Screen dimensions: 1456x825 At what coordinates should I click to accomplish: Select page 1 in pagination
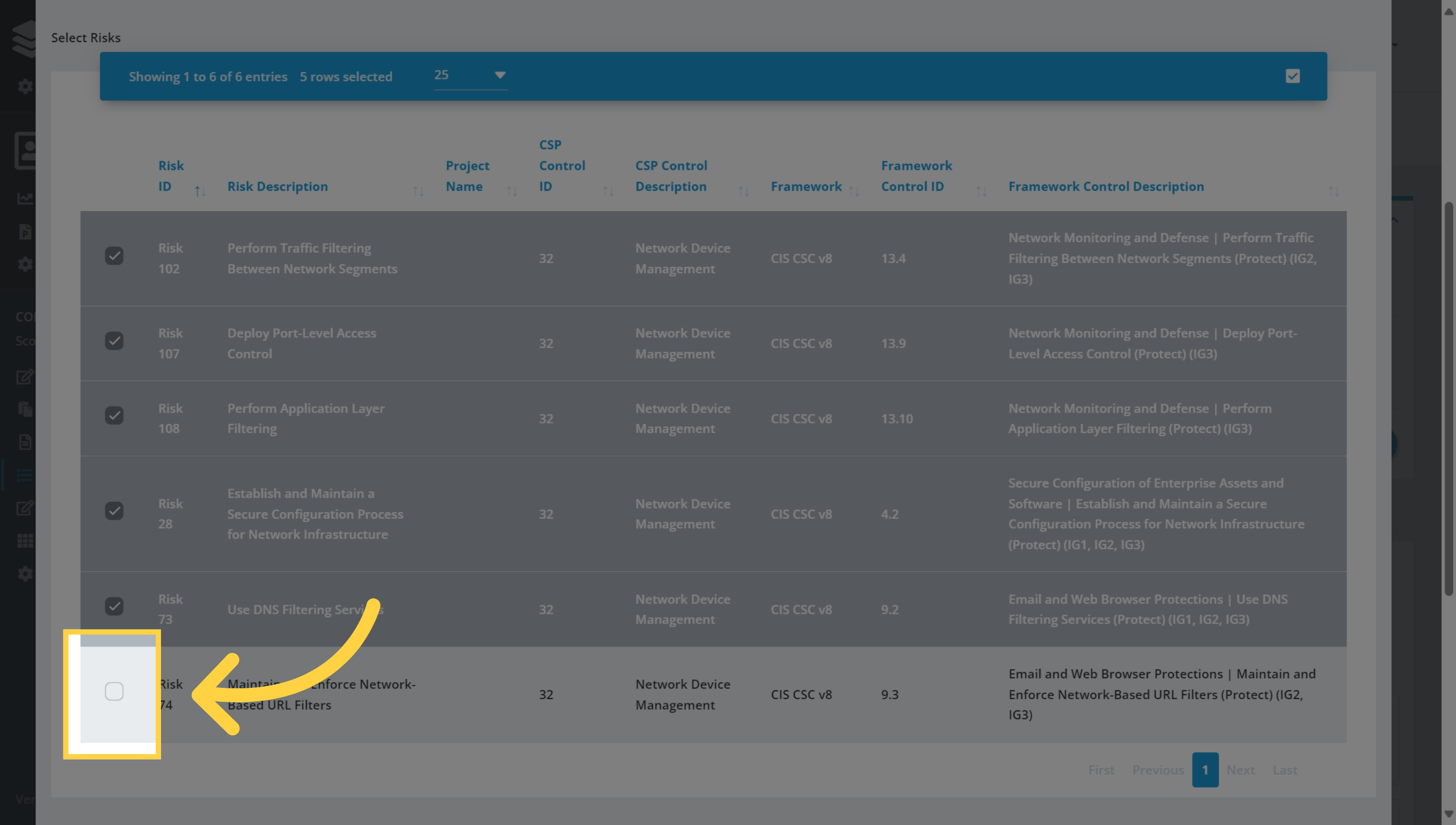click(x=1205, y=769)
